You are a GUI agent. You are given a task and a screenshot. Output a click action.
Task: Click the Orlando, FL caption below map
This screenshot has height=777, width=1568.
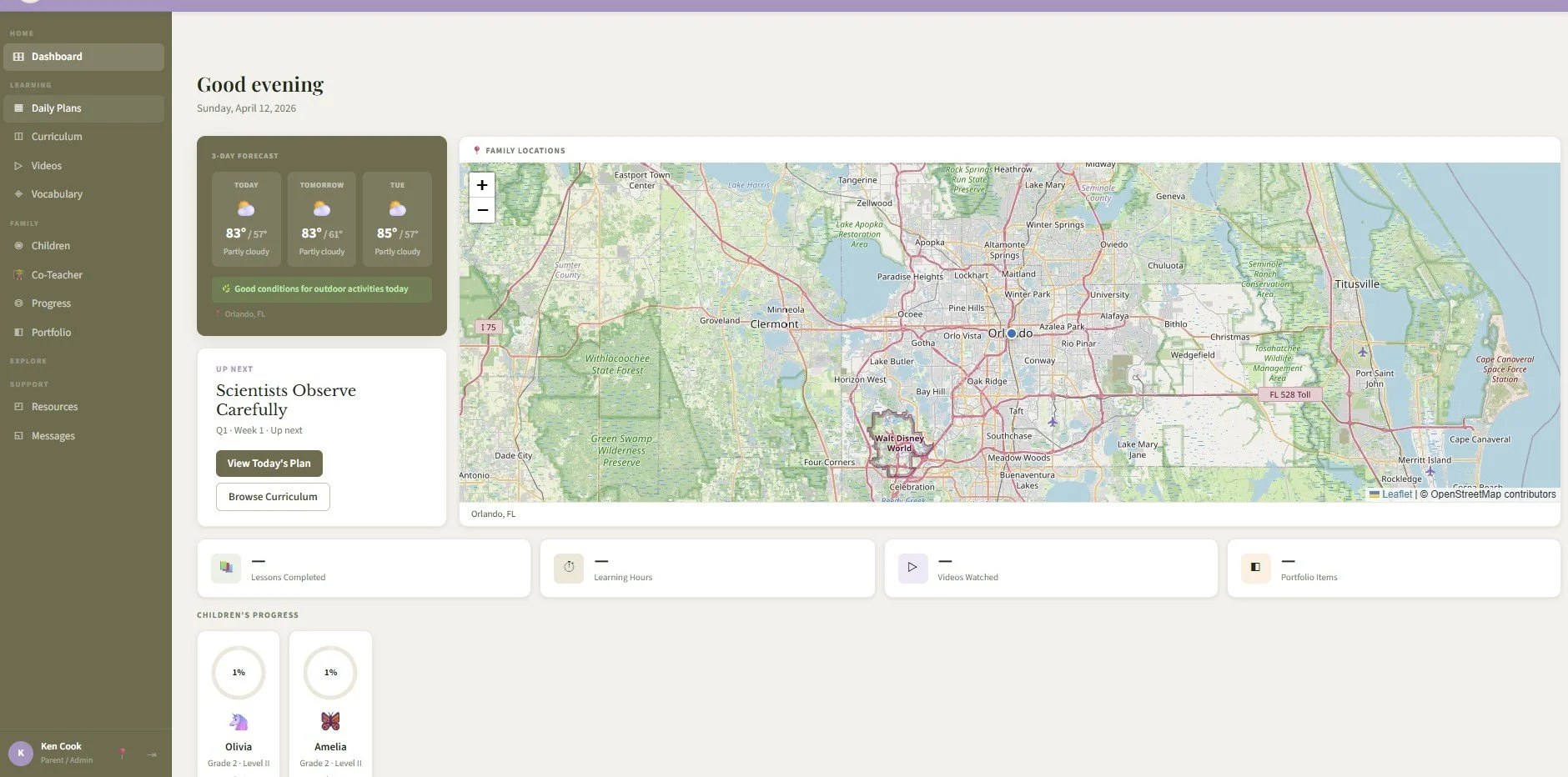pos(494,514)
